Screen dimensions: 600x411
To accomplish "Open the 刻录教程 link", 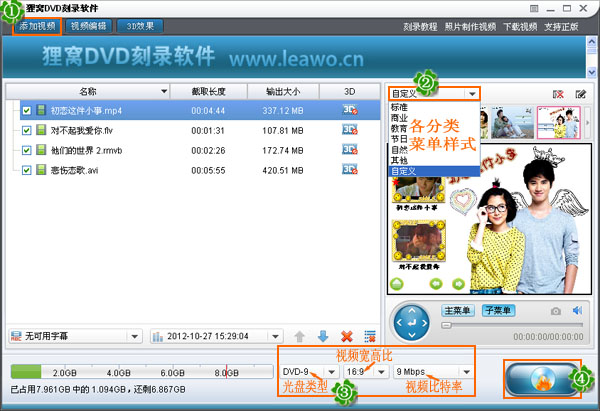I will (x=420, y=27).
